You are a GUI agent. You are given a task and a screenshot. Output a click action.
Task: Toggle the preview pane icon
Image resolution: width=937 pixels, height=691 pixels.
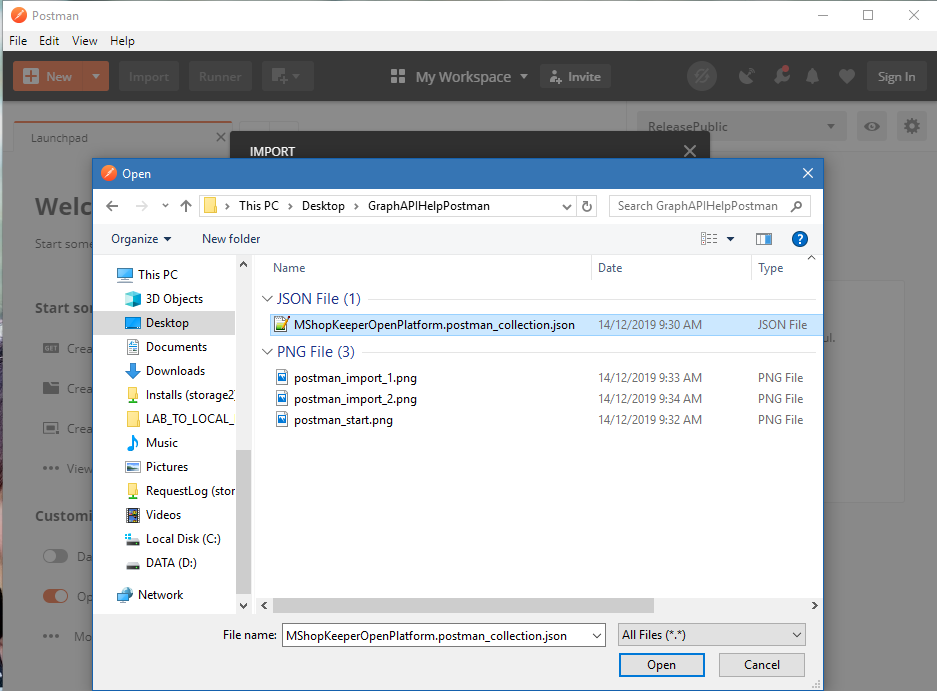(x=764, y=239)
